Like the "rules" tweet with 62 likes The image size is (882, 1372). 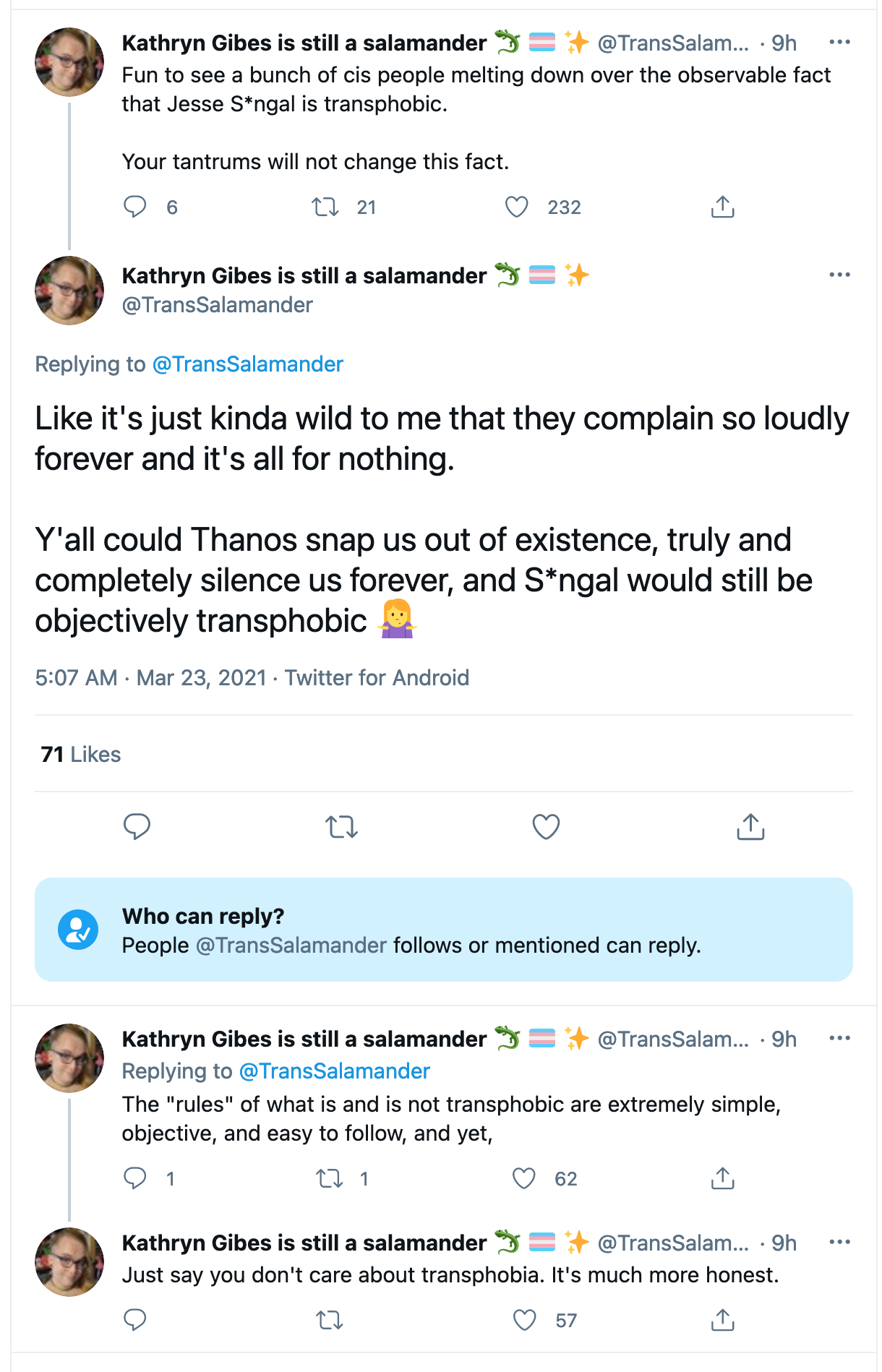point(523,1178)
